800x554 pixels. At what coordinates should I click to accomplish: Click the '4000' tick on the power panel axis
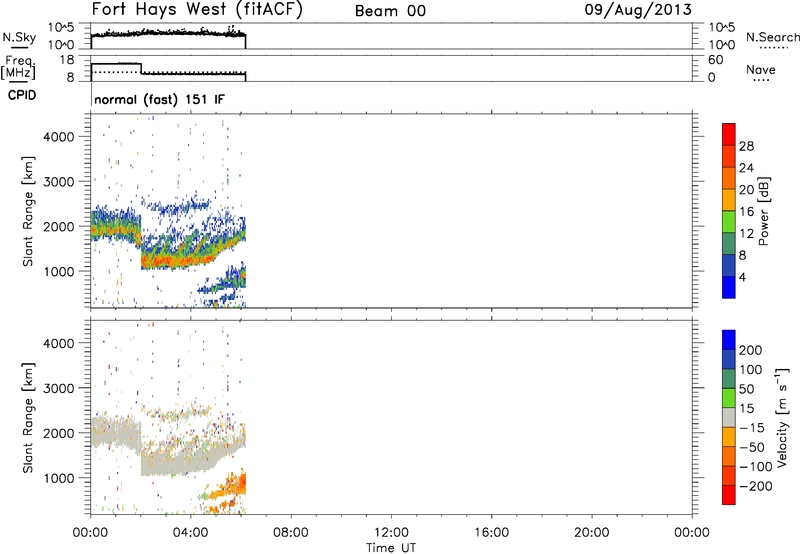click(x=58, y=137)
